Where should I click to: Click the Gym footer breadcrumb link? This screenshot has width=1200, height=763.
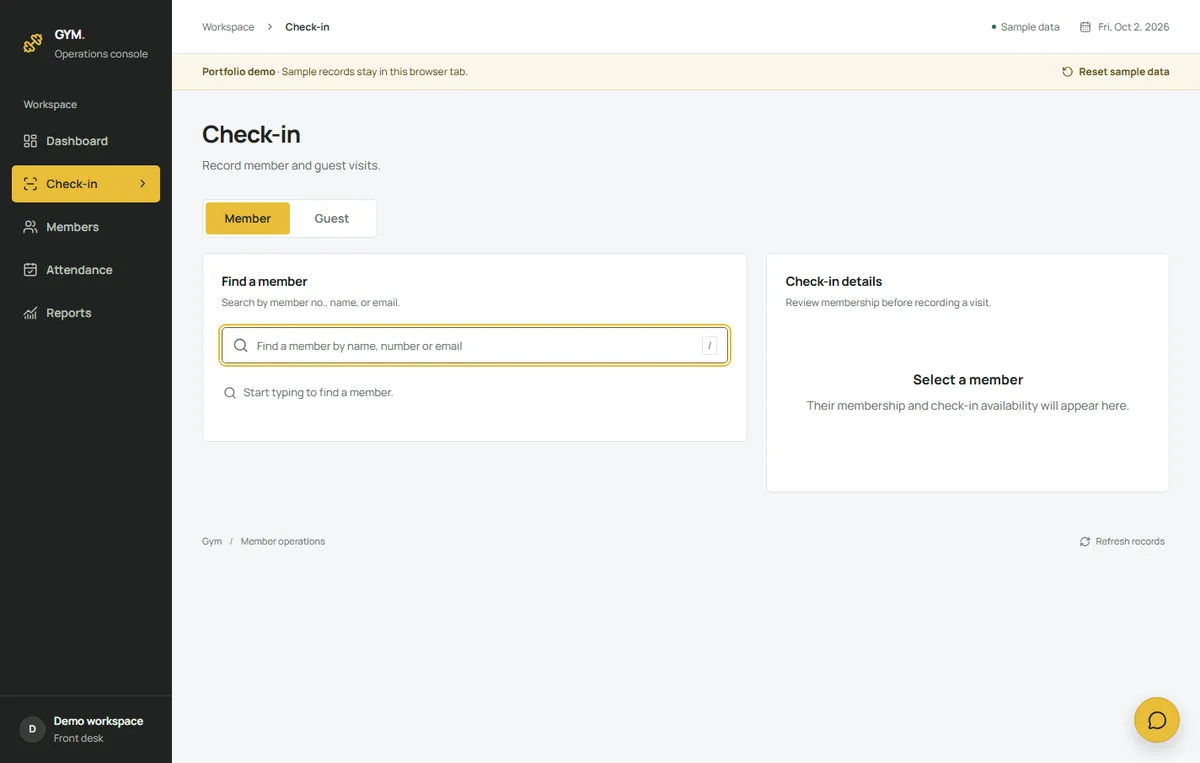tap(212, 541)
